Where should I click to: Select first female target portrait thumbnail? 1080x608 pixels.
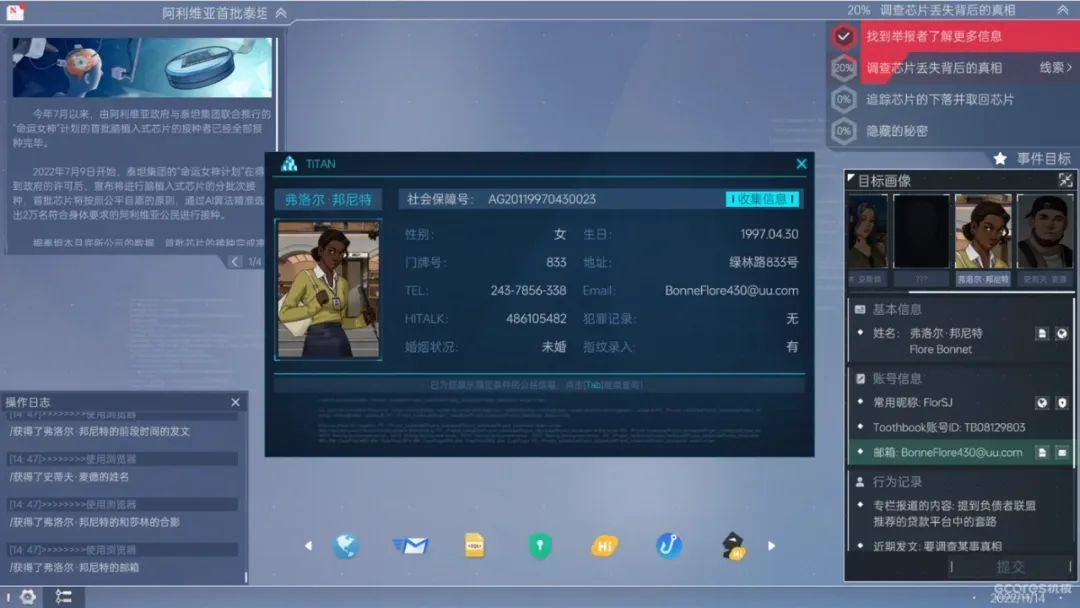tap(866, 232)
